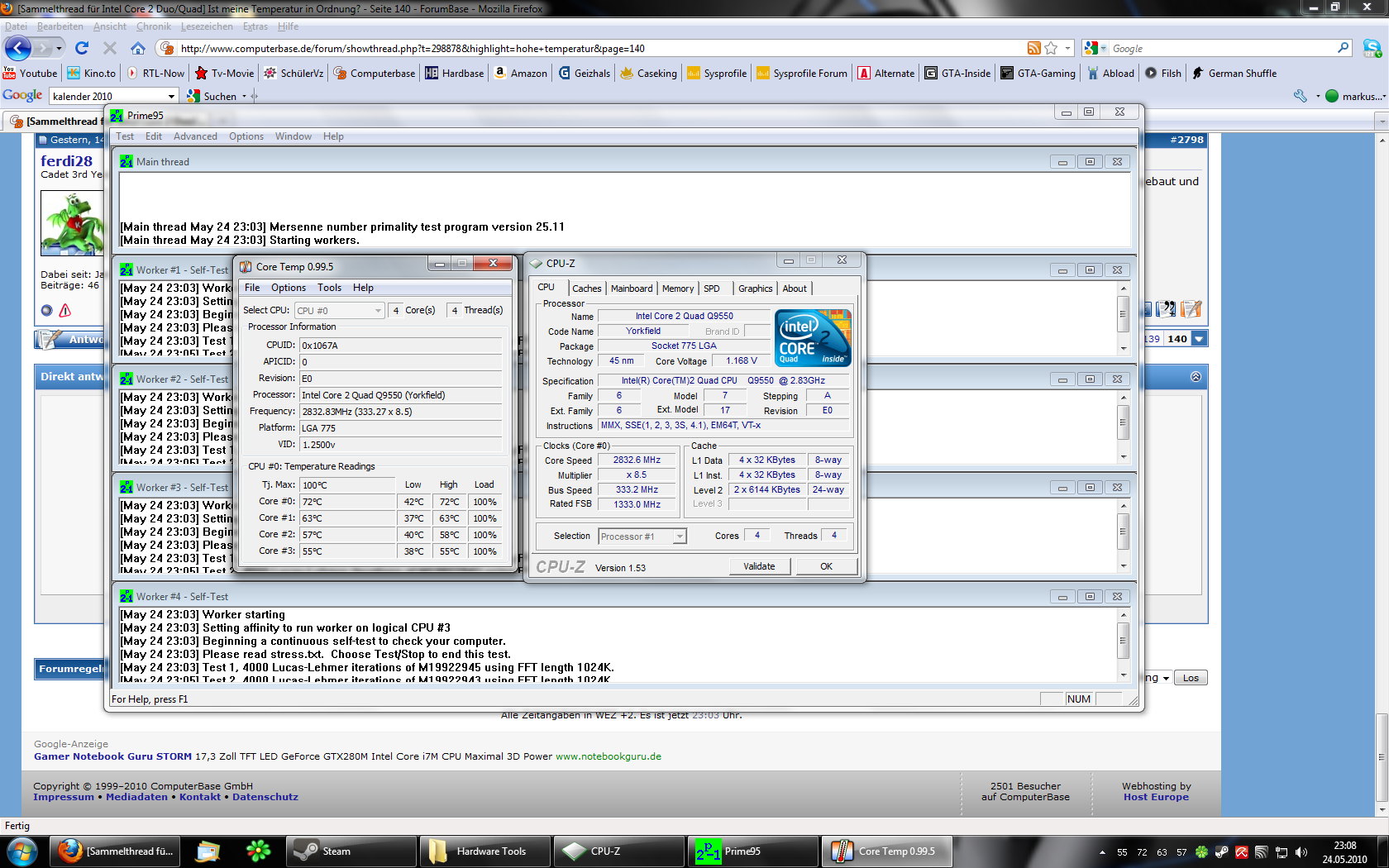Open Firefox home page icon

pos(138,48)
